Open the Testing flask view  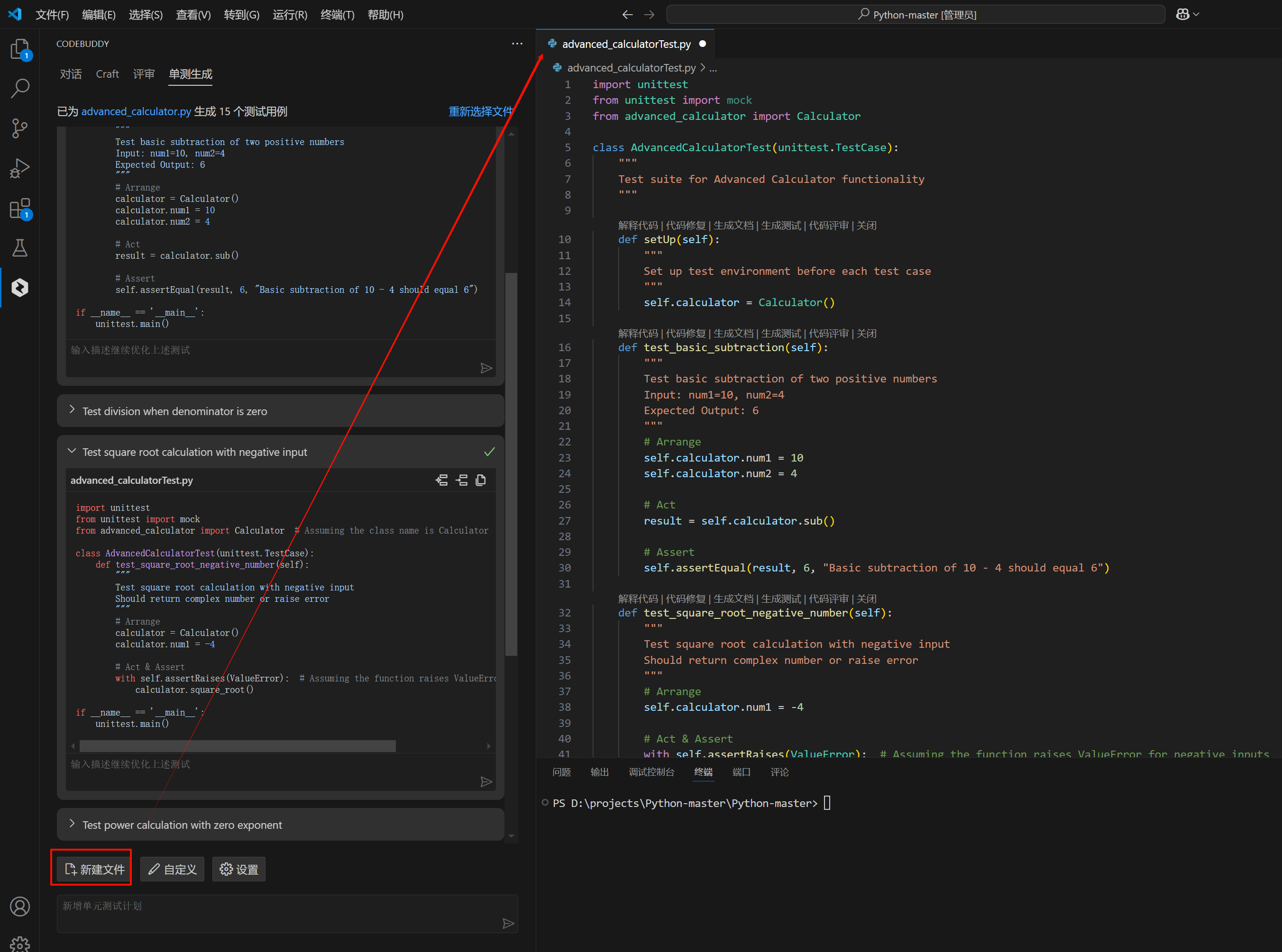pyautogui.click(x=20, y=248)
